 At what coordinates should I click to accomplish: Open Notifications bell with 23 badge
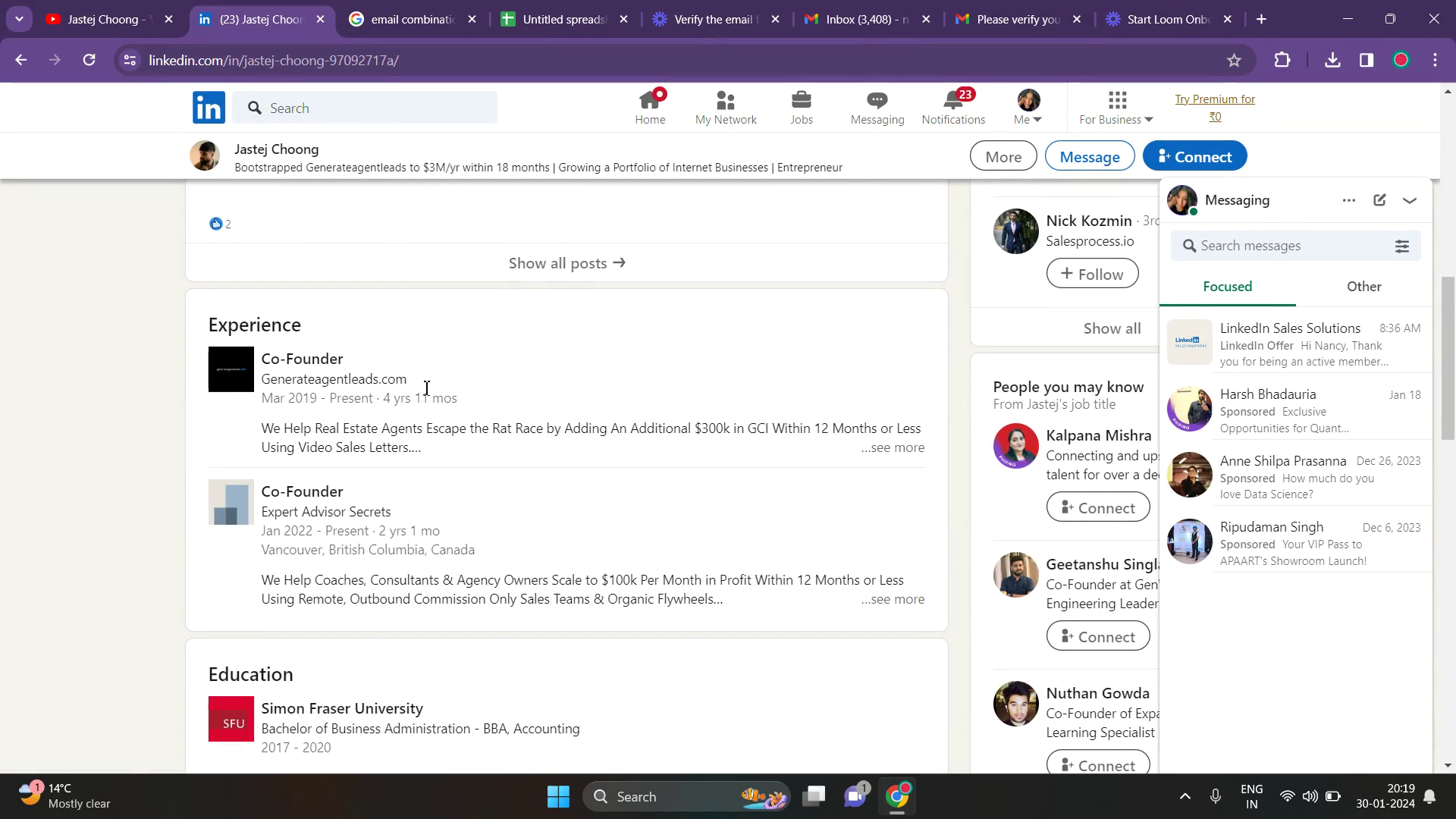click(x=953, y=107)
